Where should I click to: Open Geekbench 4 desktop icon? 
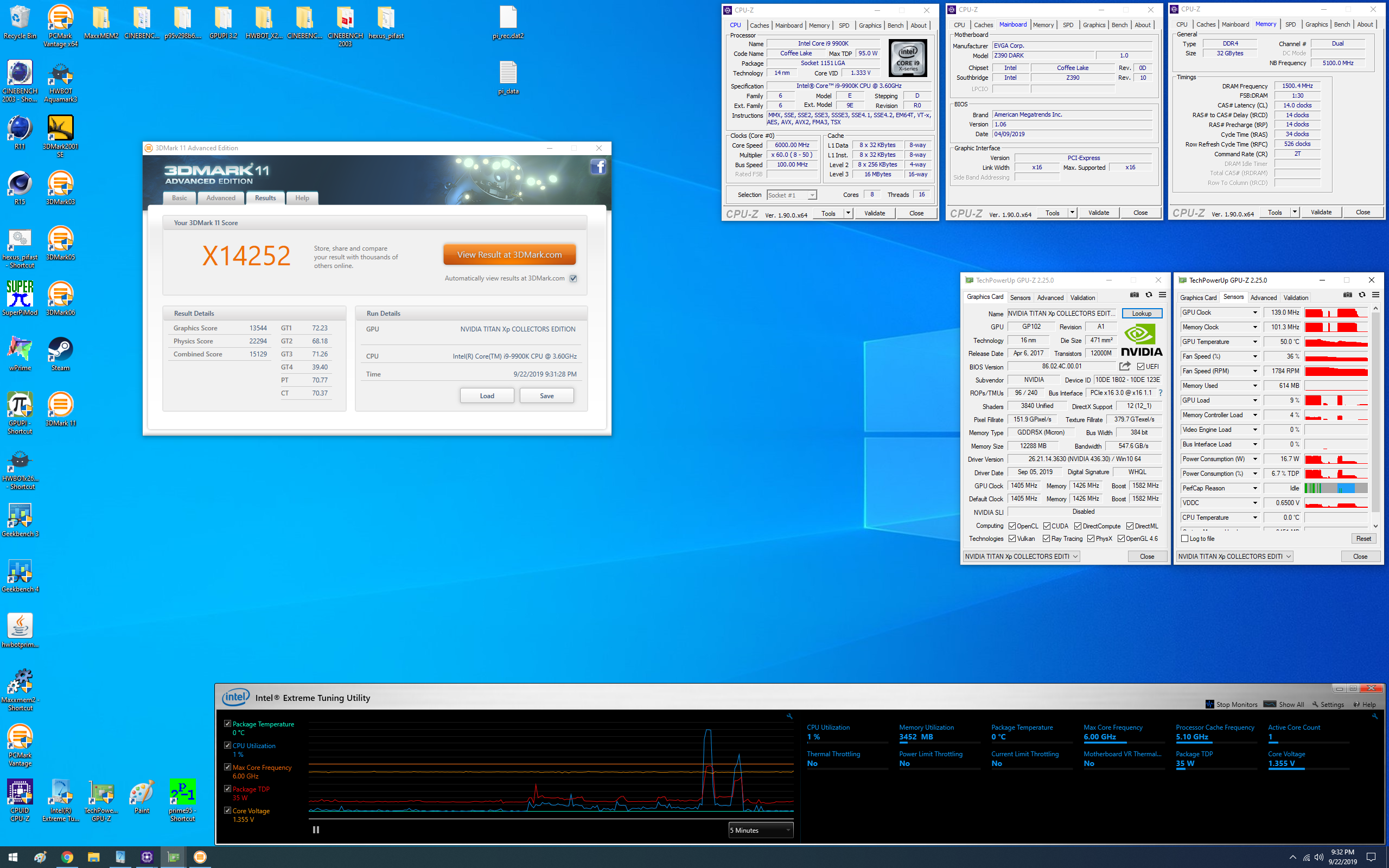point(20,576)
